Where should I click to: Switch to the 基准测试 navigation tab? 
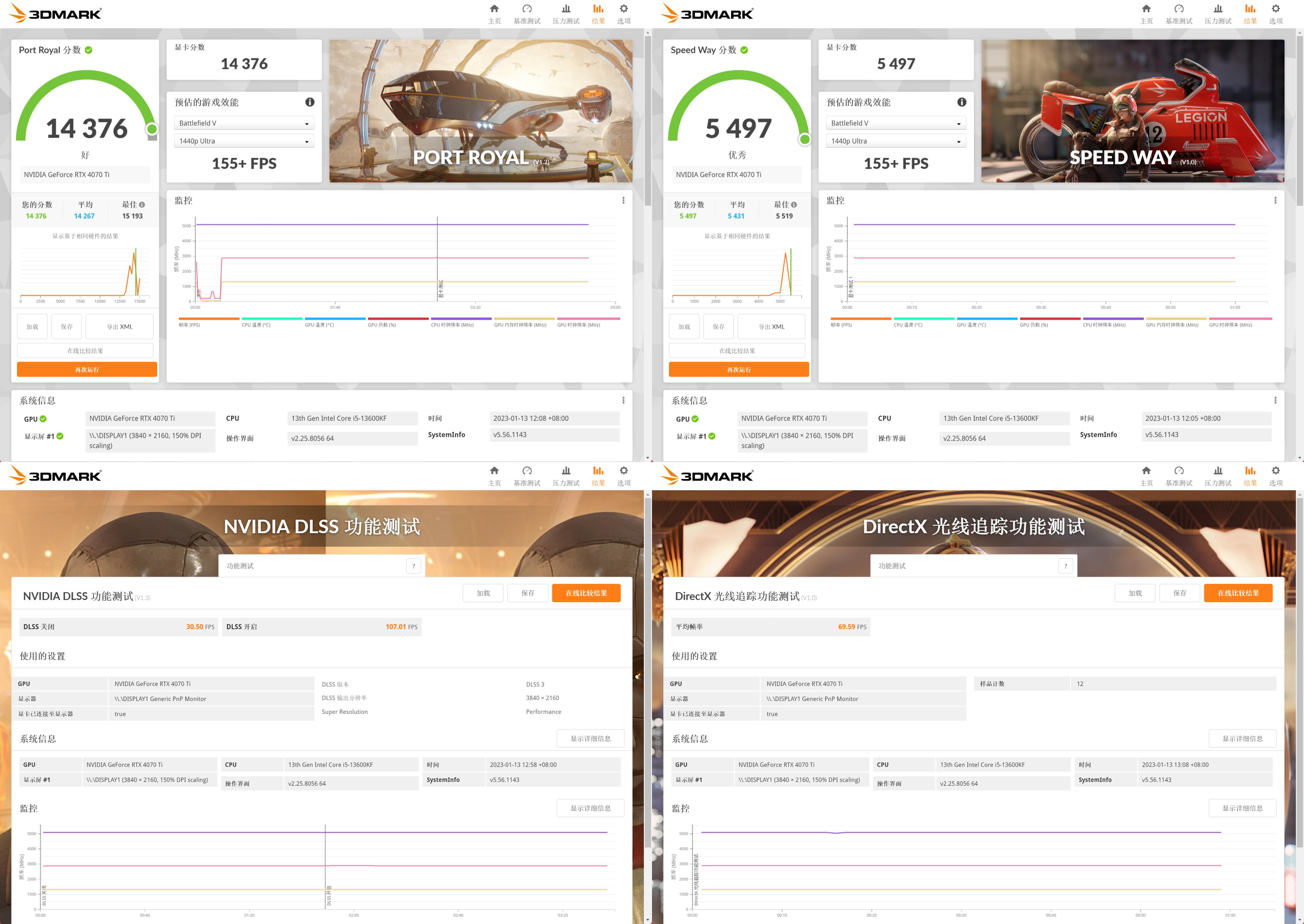coord(527,13)
